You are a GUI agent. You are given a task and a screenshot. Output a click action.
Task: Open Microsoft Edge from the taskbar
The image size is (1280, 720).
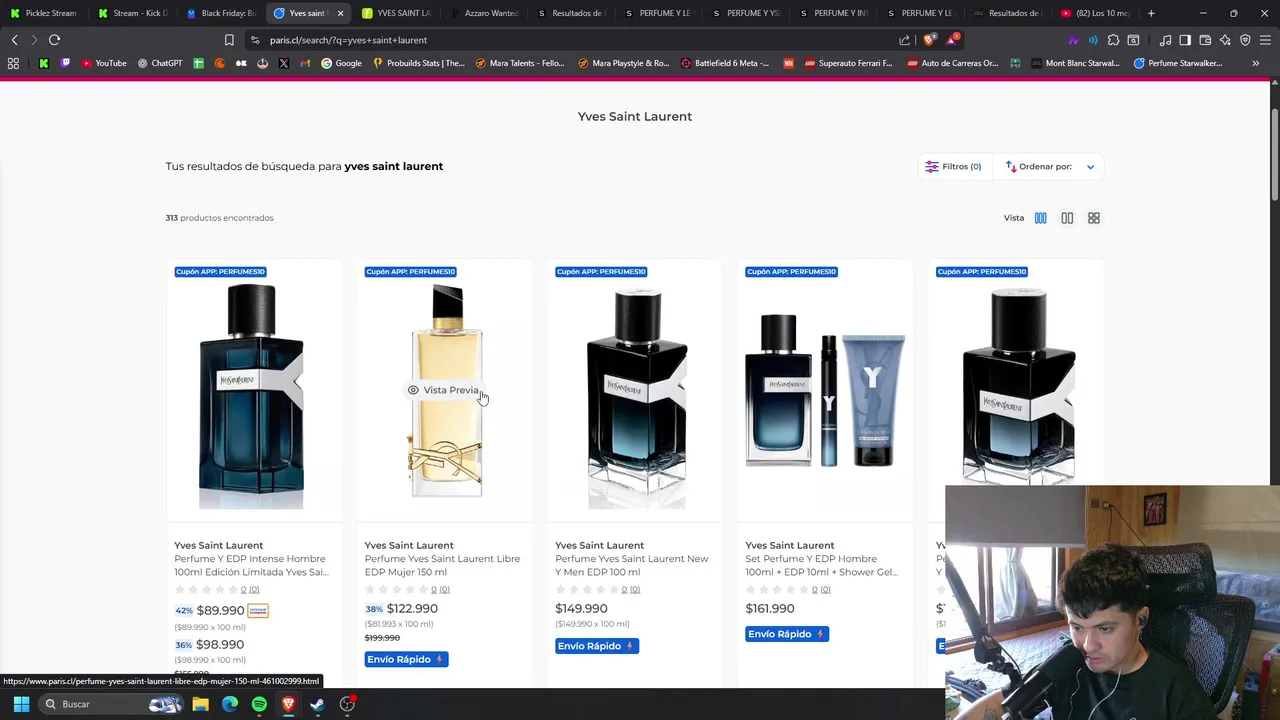[x=230, y=704]
